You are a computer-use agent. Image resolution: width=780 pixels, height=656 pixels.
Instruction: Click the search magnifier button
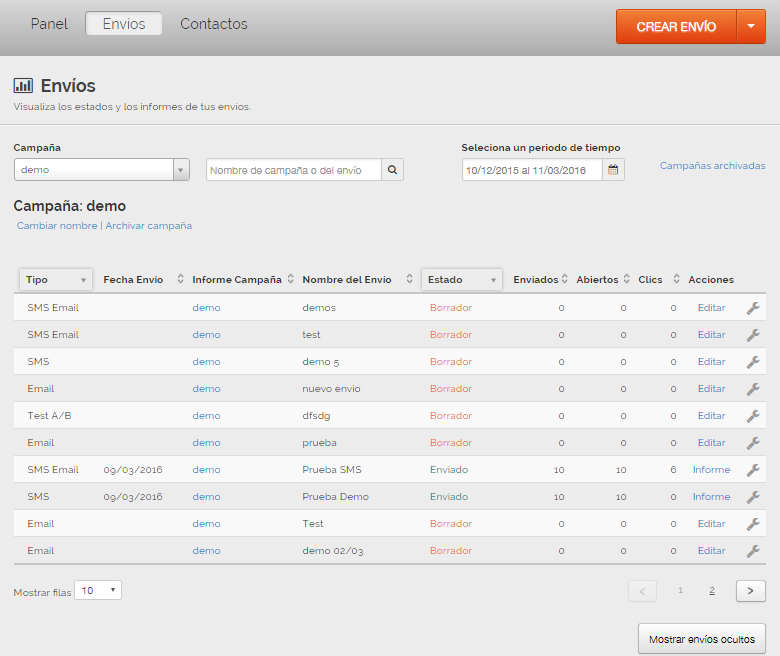click(x=392, y=170)
